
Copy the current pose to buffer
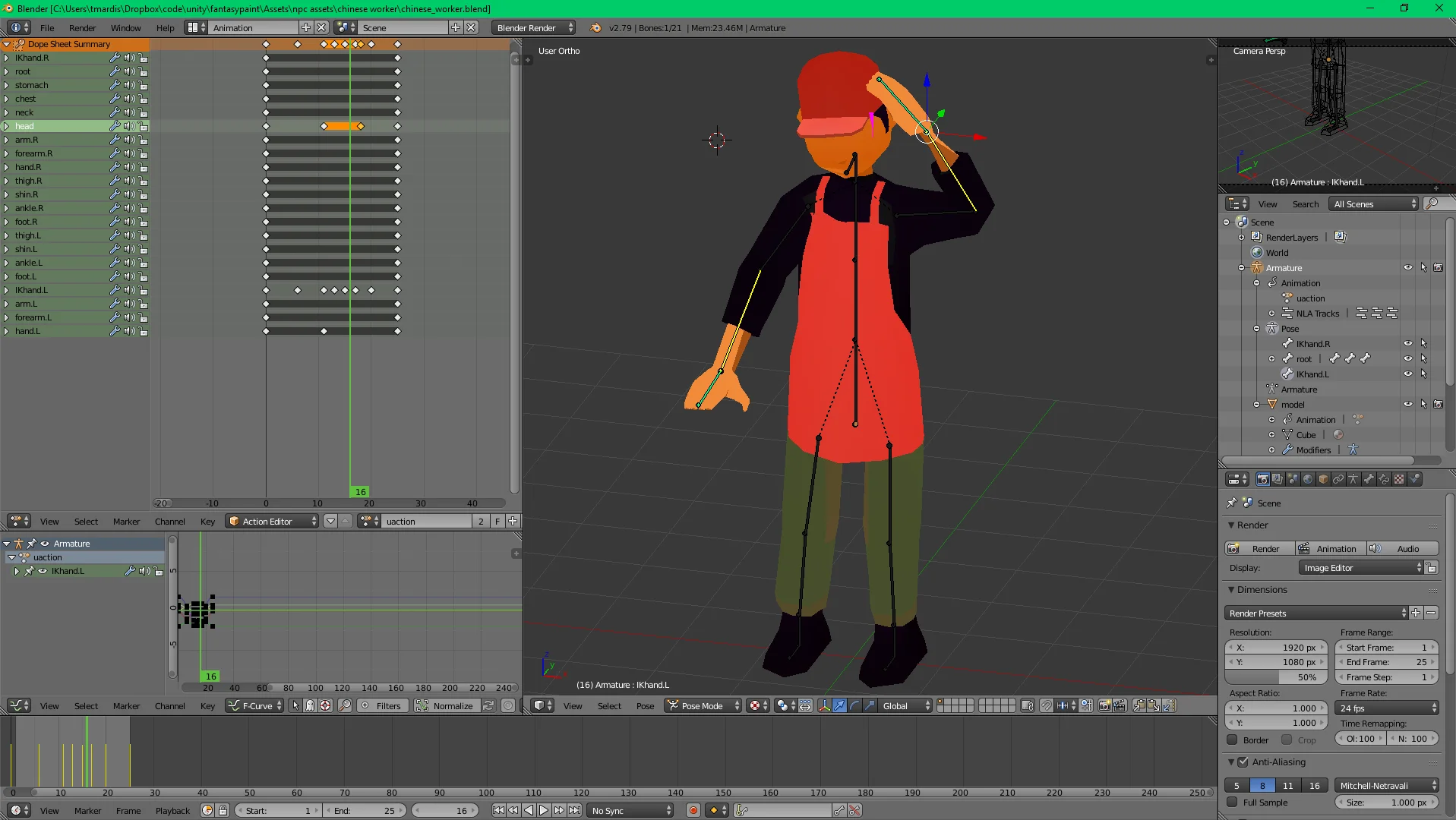[1139, 705]
